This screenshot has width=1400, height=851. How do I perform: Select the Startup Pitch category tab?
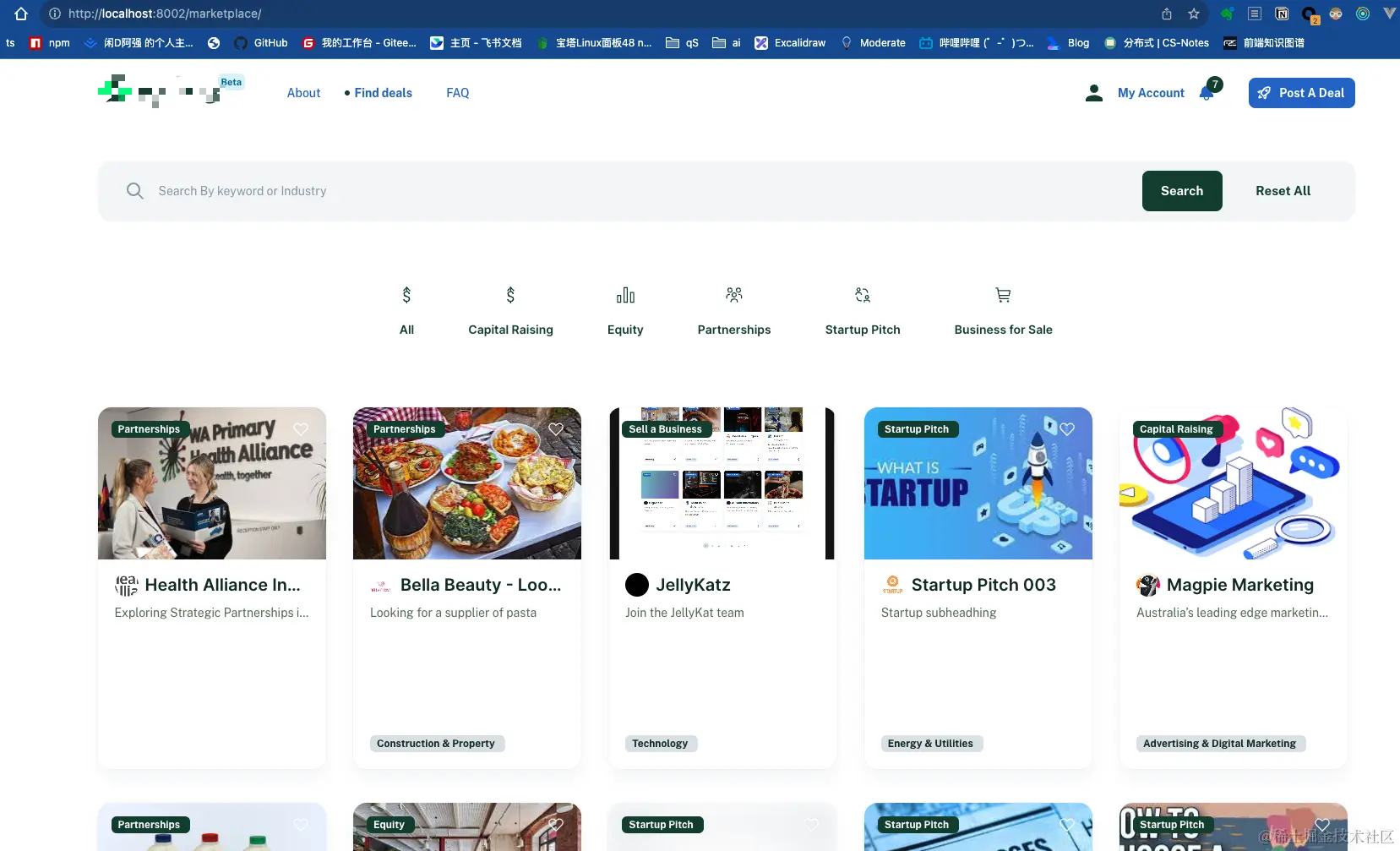[x=863, y=311]
